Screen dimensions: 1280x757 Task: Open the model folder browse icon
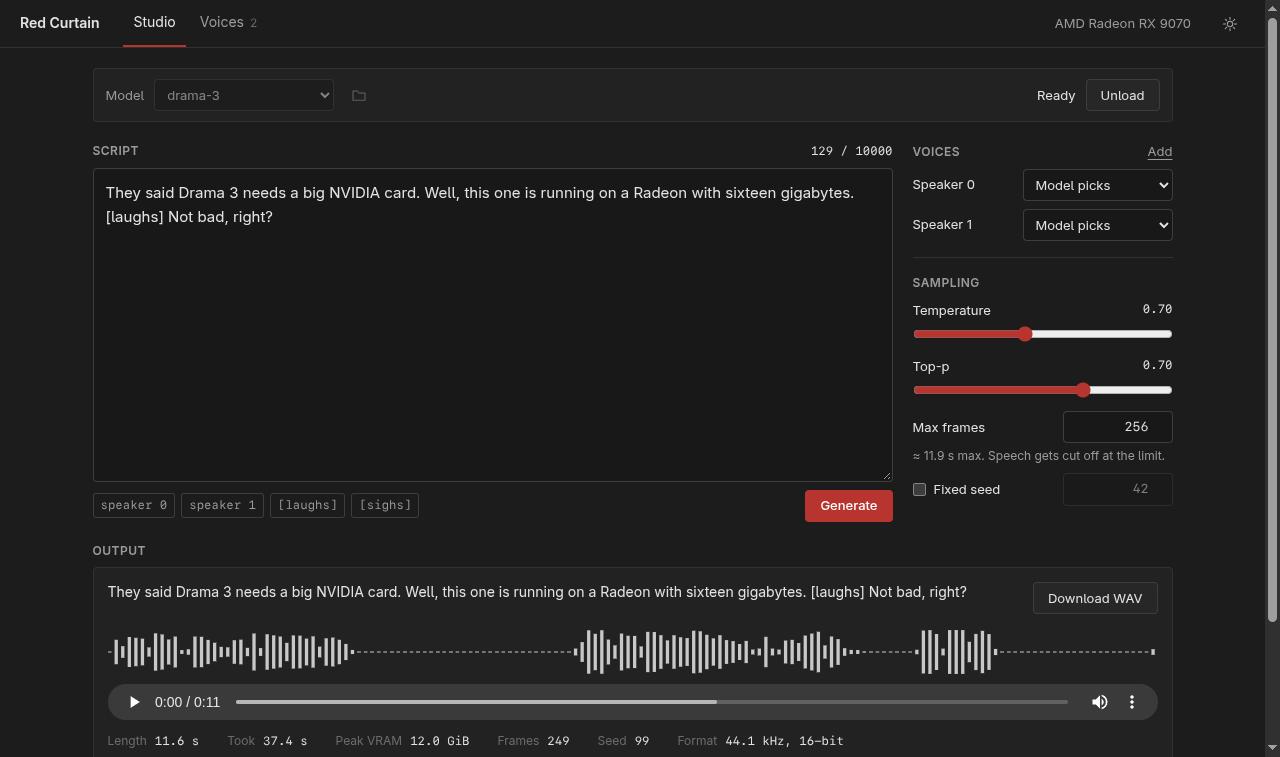pyautogui.click(x=359, y=96)
